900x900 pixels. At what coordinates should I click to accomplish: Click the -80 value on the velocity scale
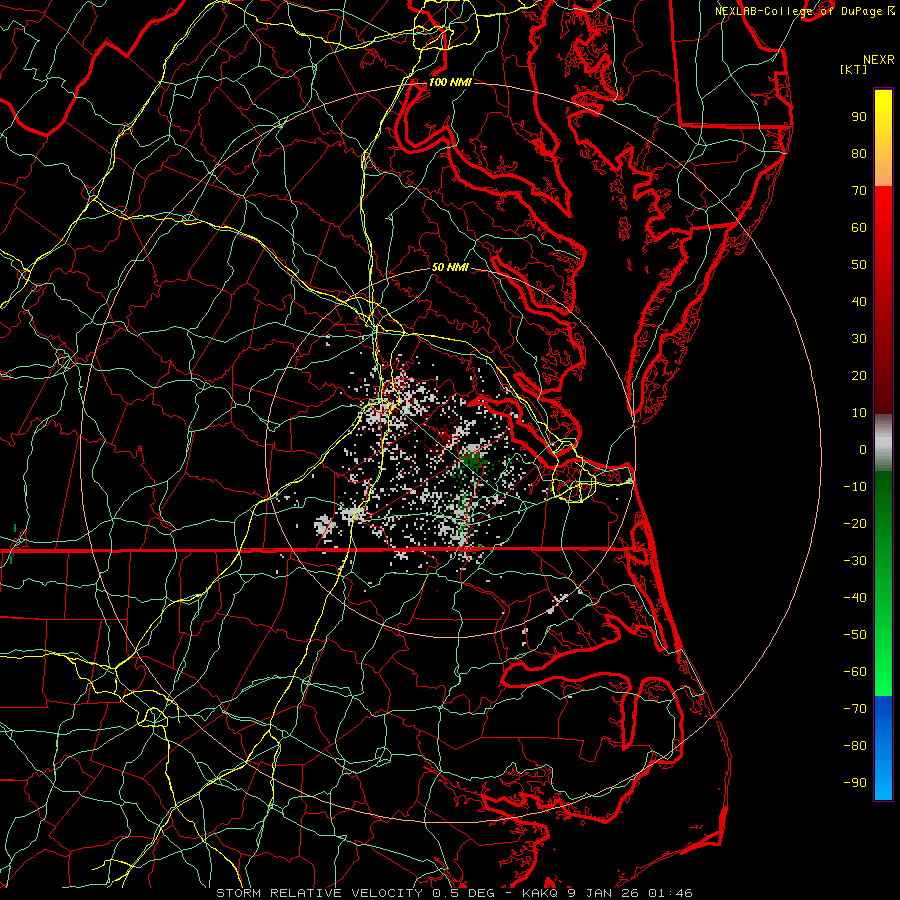tap(855, 746)
